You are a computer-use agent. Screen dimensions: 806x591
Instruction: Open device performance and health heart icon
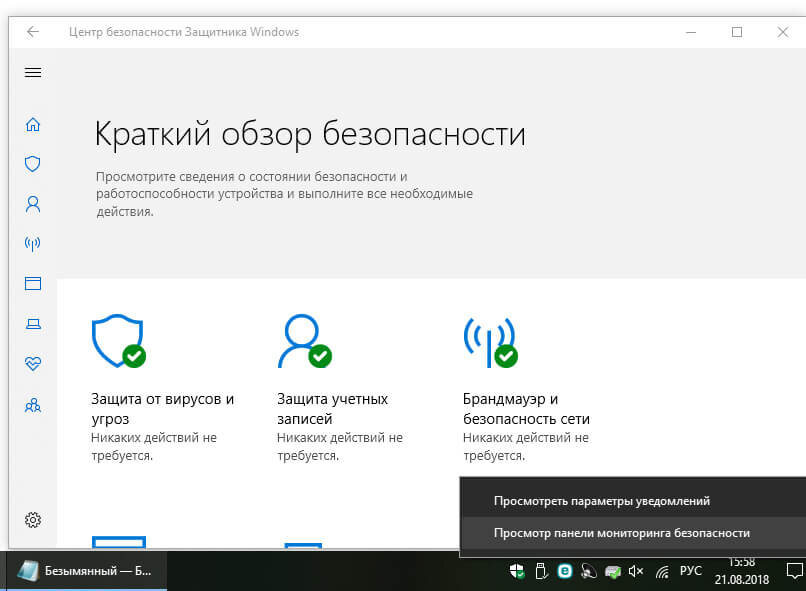(33, 364)
